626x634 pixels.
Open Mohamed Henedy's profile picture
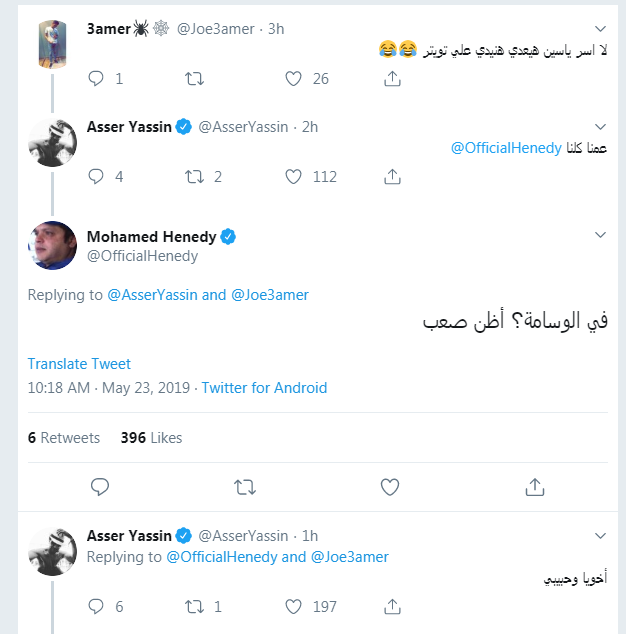[52, 246]
